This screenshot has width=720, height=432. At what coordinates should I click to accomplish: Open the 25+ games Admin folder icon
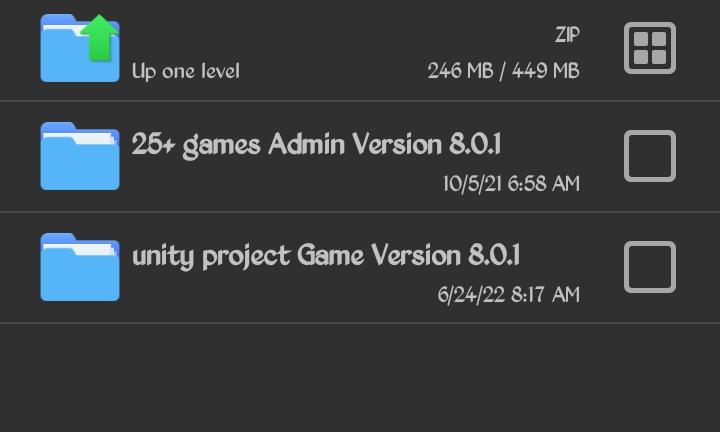(x=80, y=156)
